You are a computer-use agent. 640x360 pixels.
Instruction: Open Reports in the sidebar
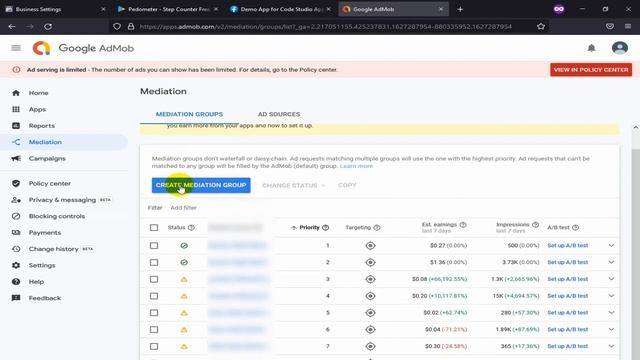(42, 126)
